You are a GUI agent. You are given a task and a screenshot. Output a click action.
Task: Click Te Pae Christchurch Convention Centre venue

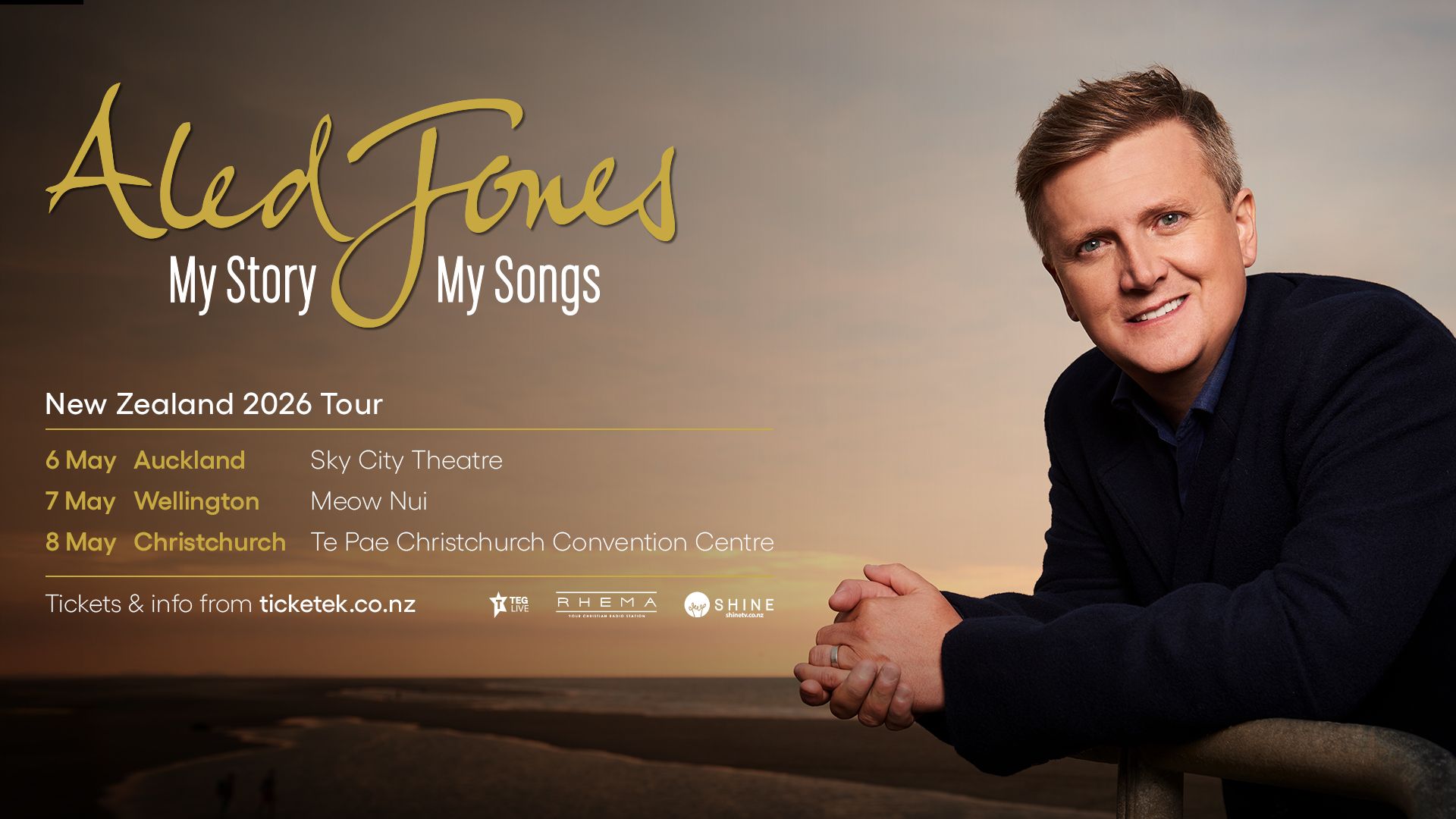point(542,542)
